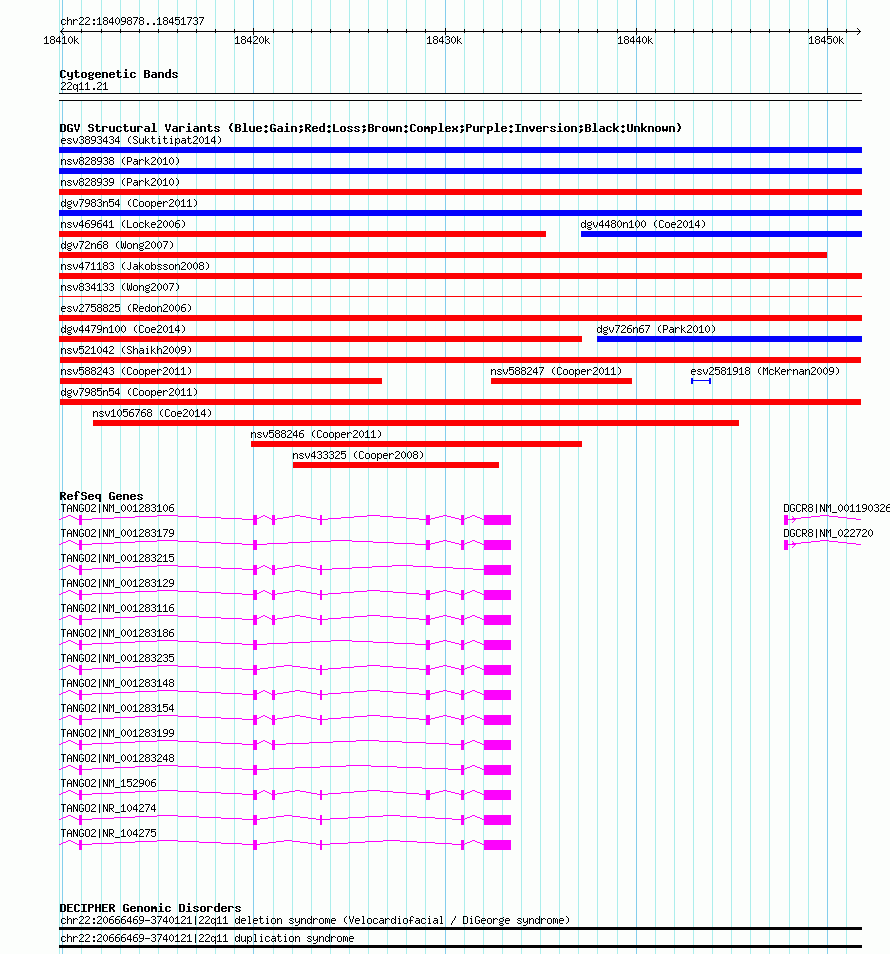Screen dimensions: 890x954
Task: Click the 18450k ruler tick label
Action: click(x=826, y=41)
